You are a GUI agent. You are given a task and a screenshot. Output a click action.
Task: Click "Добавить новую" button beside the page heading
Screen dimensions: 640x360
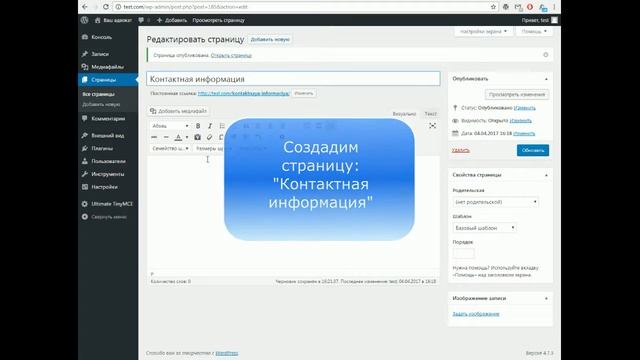coord(270,40)
